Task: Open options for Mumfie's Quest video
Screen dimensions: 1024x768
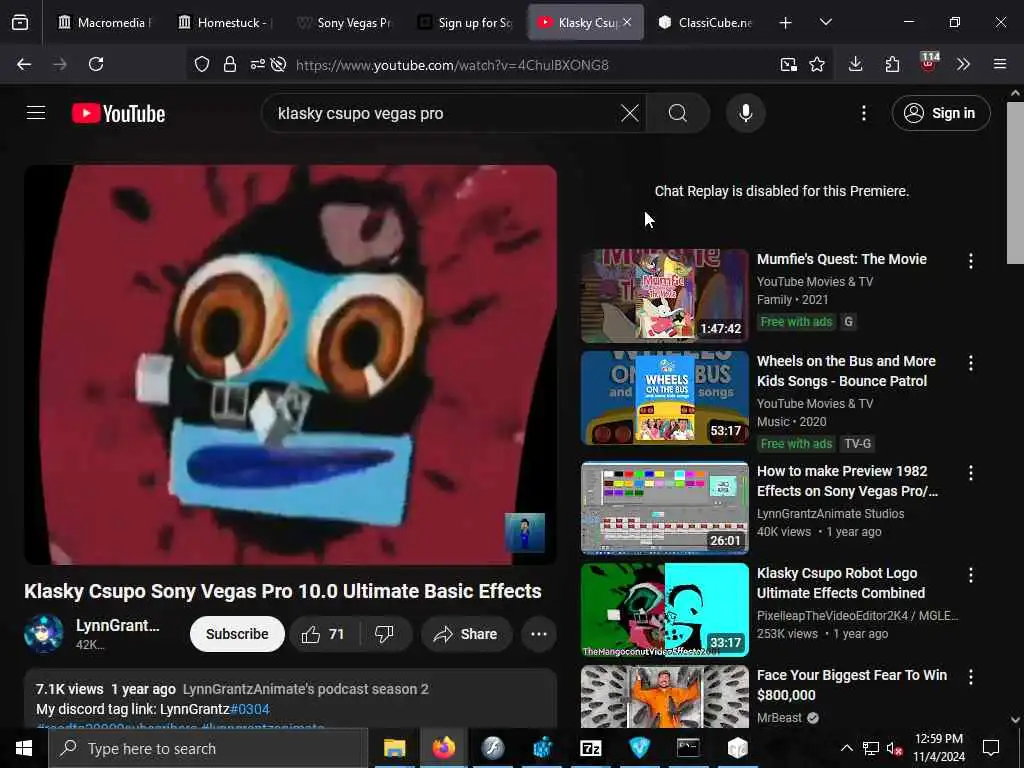Action: click(970, 261)
